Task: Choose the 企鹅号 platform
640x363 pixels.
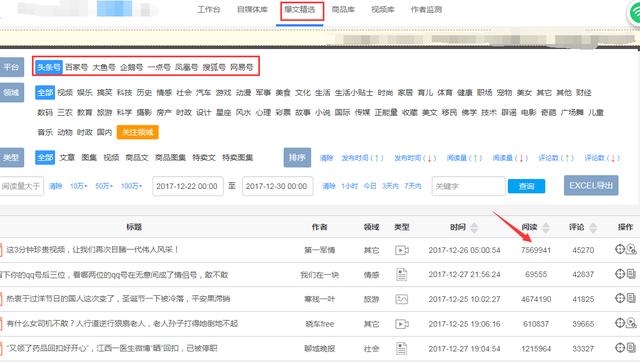Action: pos(131,67)
